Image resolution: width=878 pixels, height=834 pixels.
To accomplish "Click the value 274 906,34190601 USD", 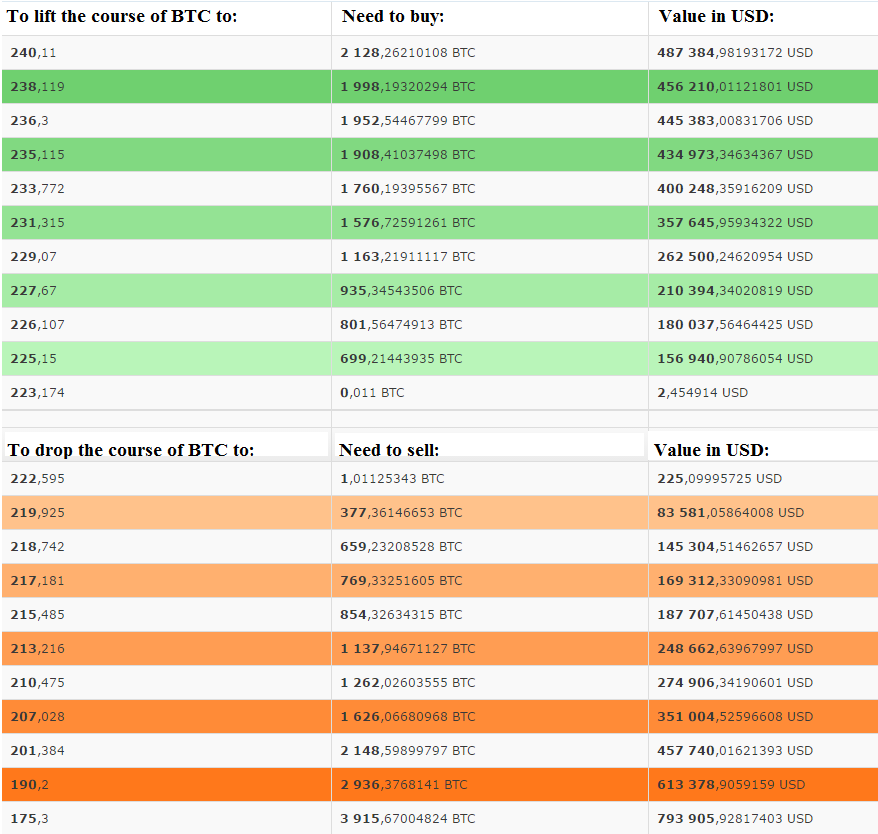I will click(x=735, y=683).
